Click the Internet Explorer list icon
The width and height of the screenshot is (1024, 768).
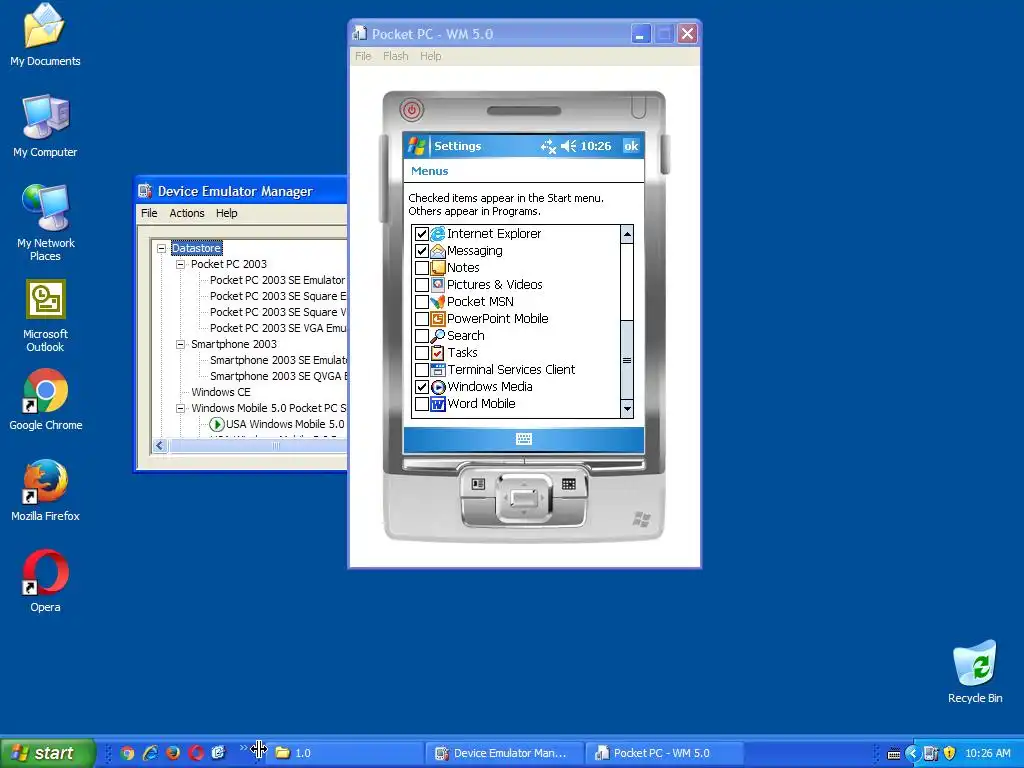click(x=438, y=234)
